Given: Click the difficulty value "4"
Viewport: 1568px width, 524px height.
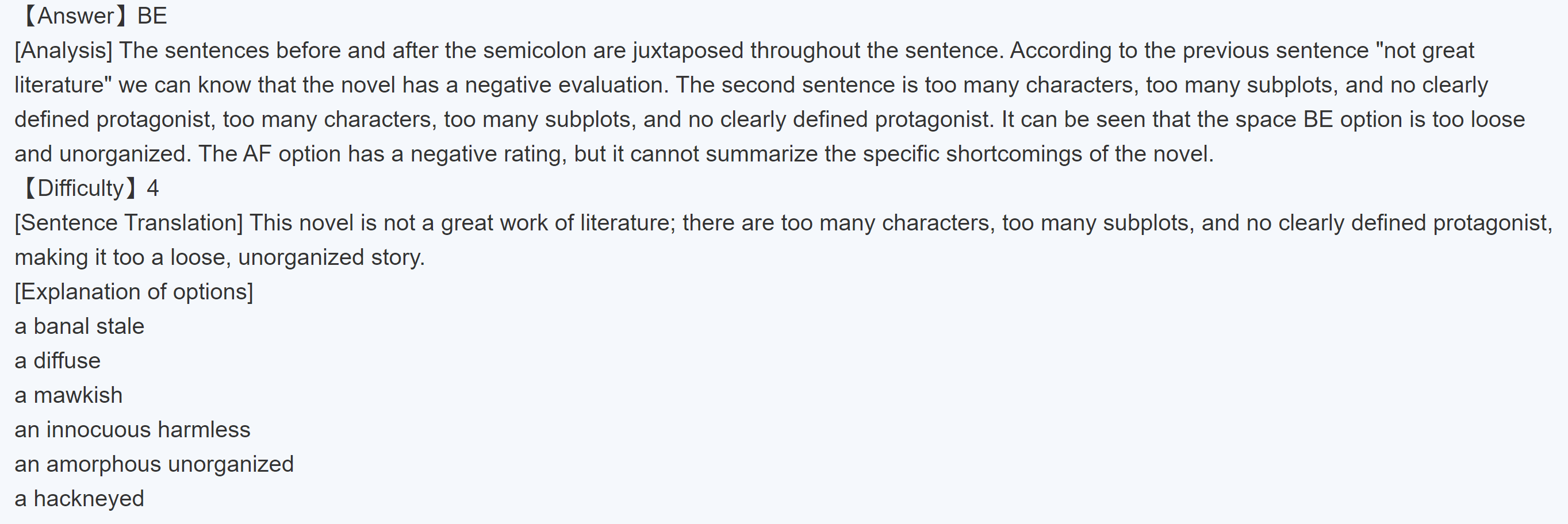Looking at the screenshot, I should point(153,188).
